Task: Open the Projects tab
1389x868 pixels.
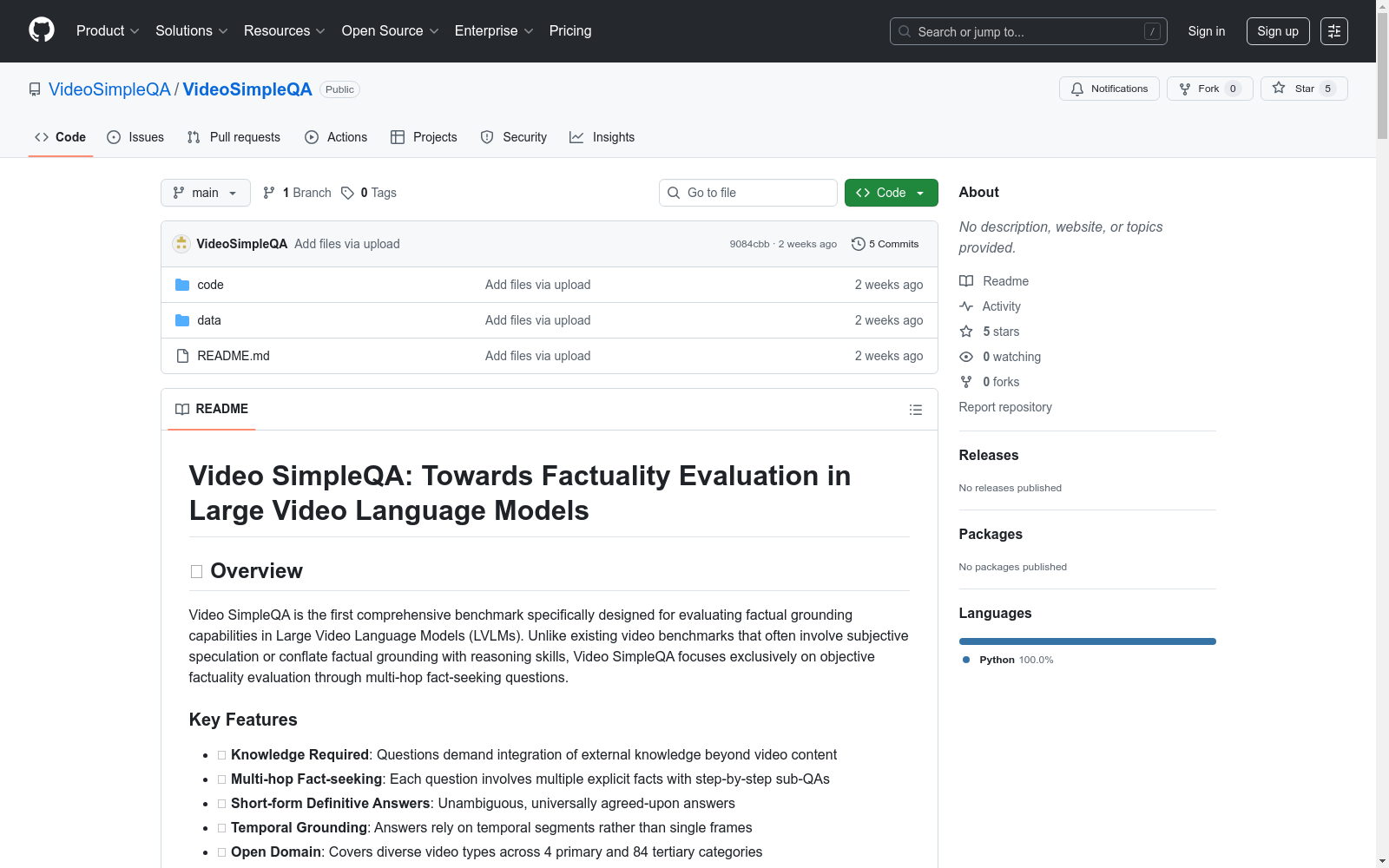Action: 424,137
